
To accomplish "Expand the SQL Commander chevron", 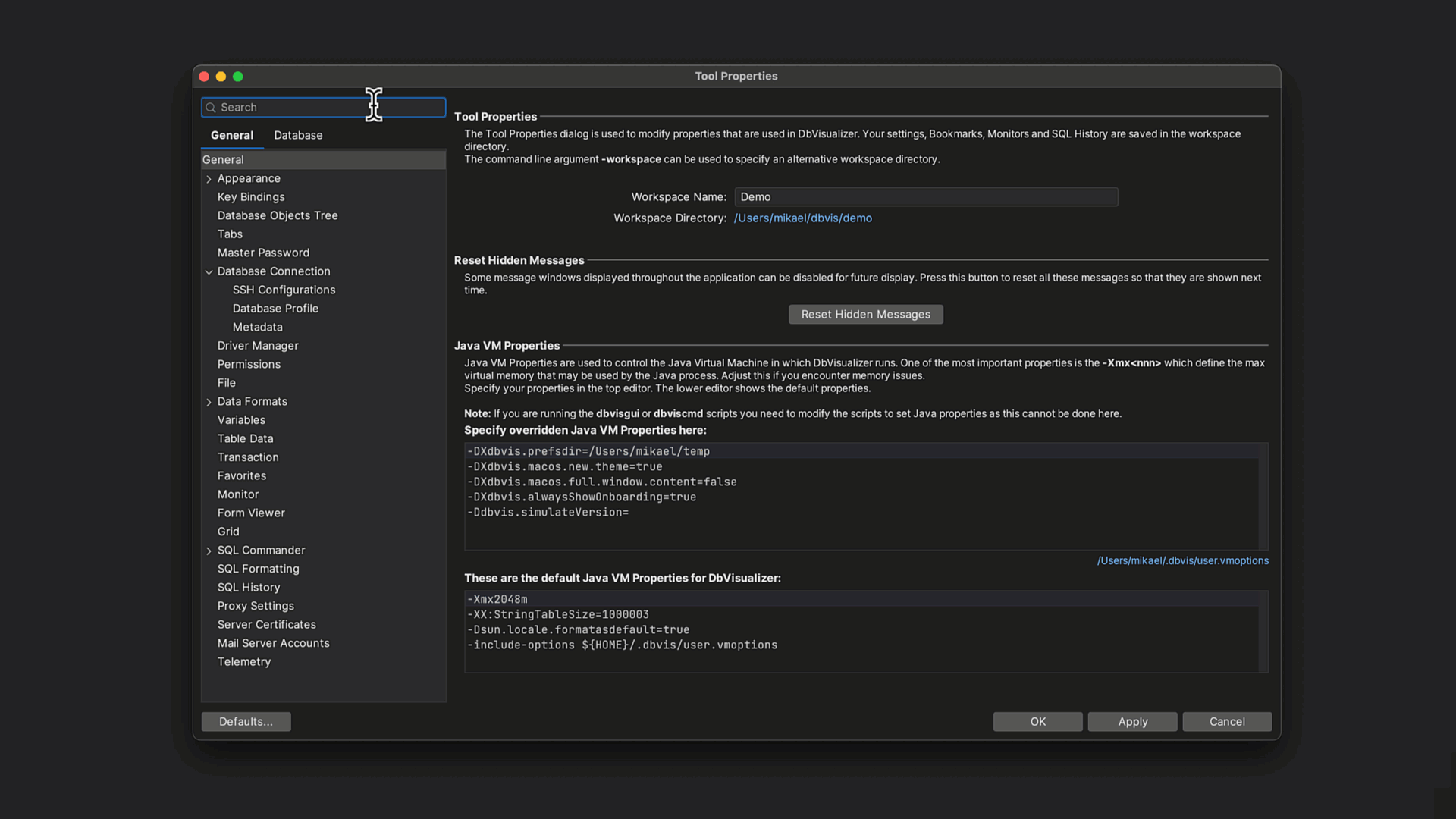I will tap(209, 551).
